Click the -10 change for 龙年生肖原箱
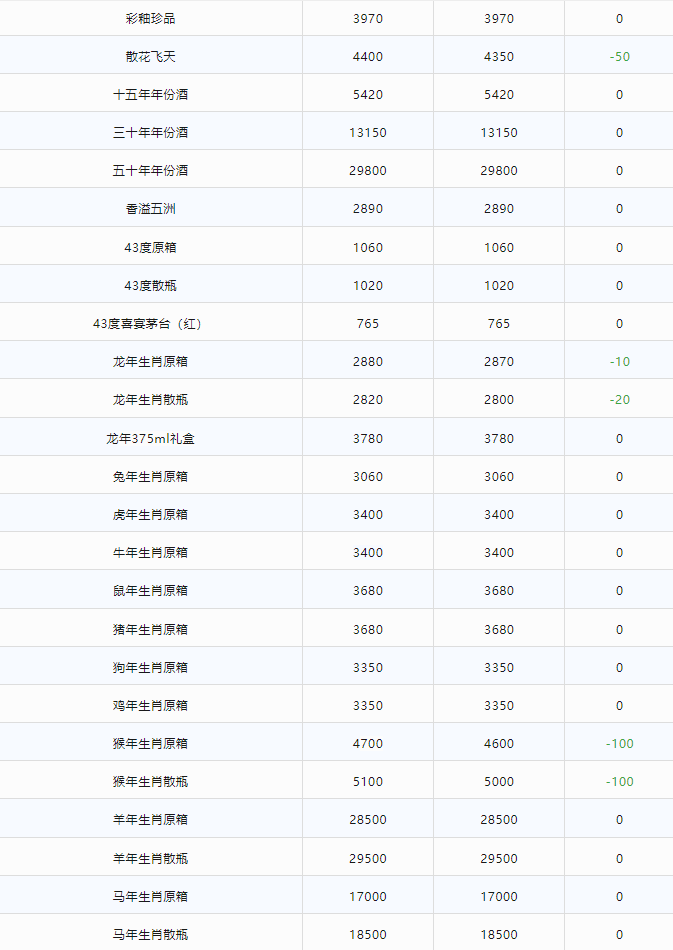673x950 pixels. tap(619, 362)
